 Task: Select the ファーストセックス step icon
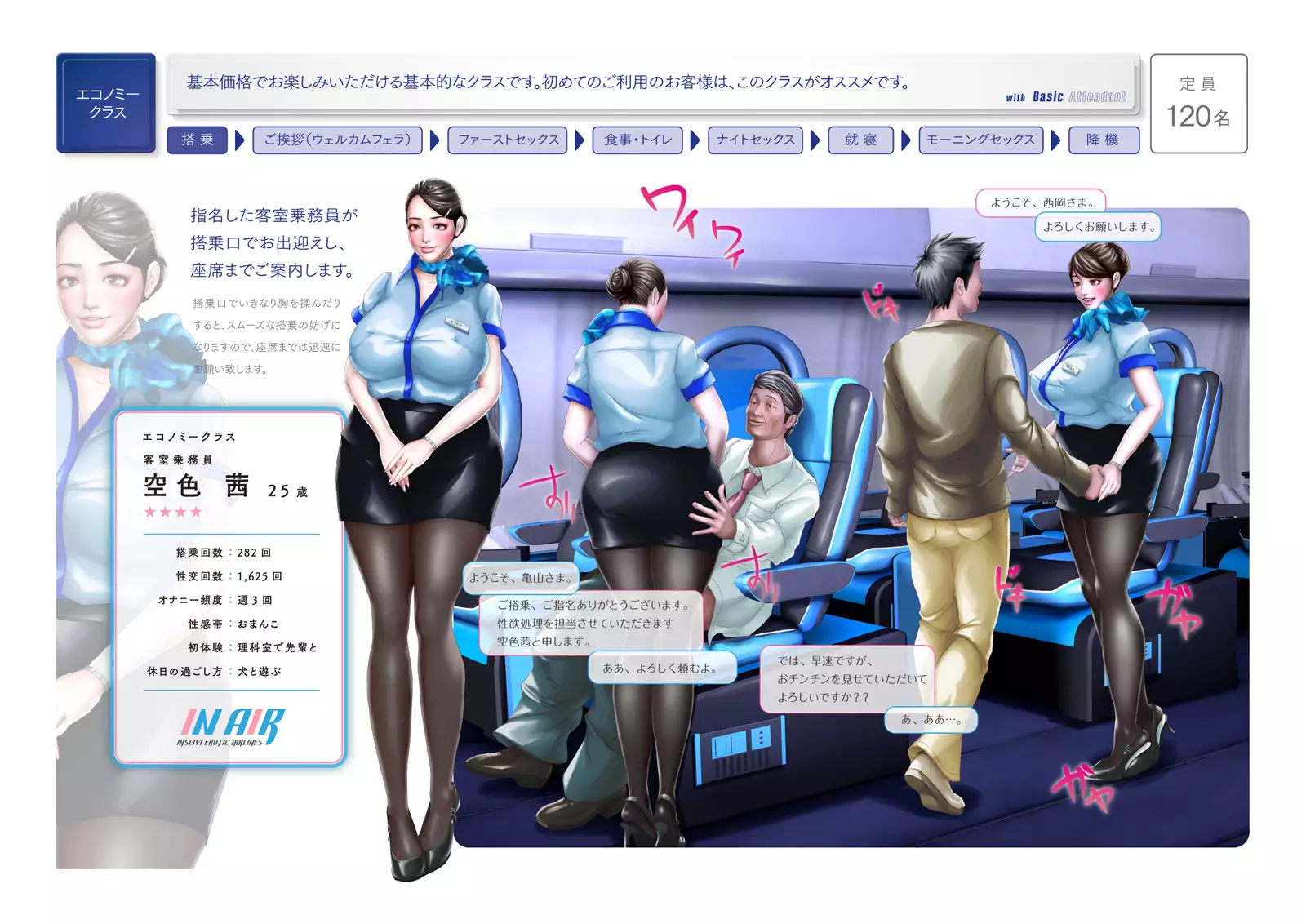pyautogui.click(x=507, y=140)
